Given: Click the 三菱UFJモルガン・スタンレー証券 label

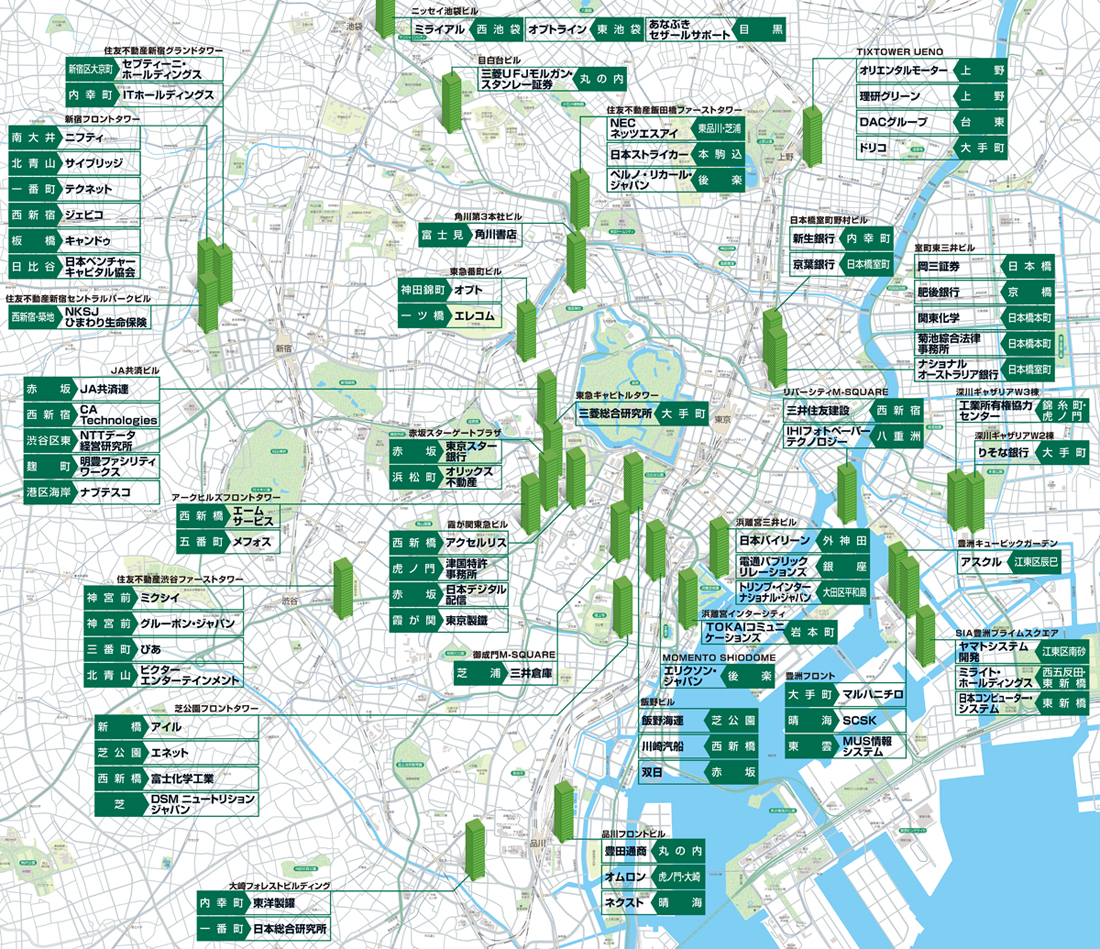Looking at the screenshot, I should (528, 79).
